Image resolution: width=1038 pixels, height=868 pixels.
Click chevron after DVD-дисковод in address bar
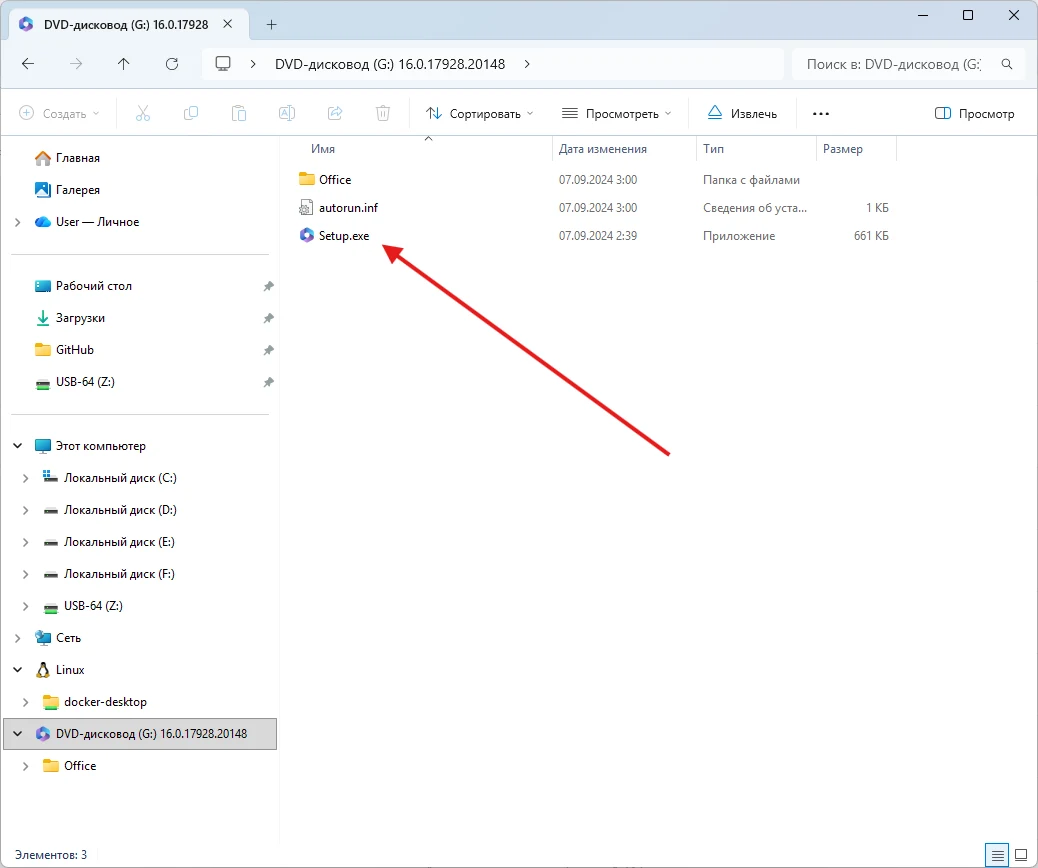[x=527, y=64]
